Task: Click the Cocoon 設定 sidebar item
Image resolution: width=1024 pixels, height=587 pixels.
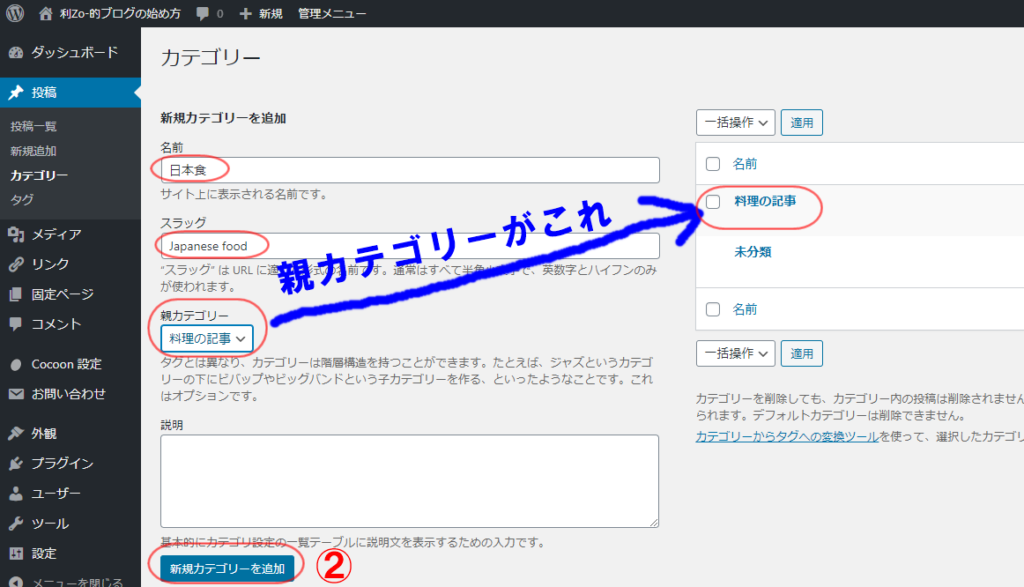Action: click(x=66, y=364)
